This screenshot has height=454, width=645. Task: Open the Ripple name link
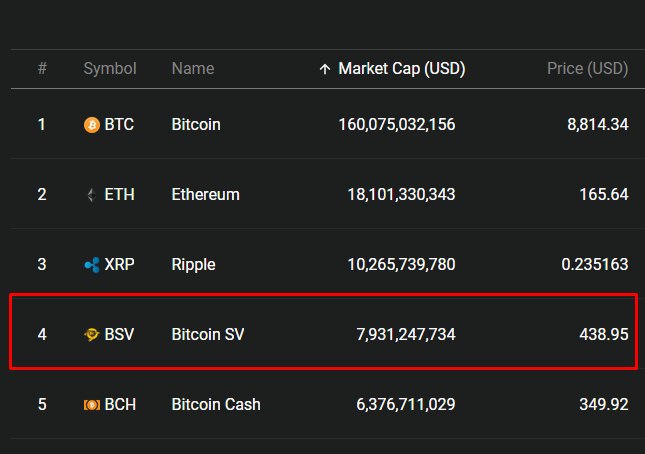coord(193,265)
